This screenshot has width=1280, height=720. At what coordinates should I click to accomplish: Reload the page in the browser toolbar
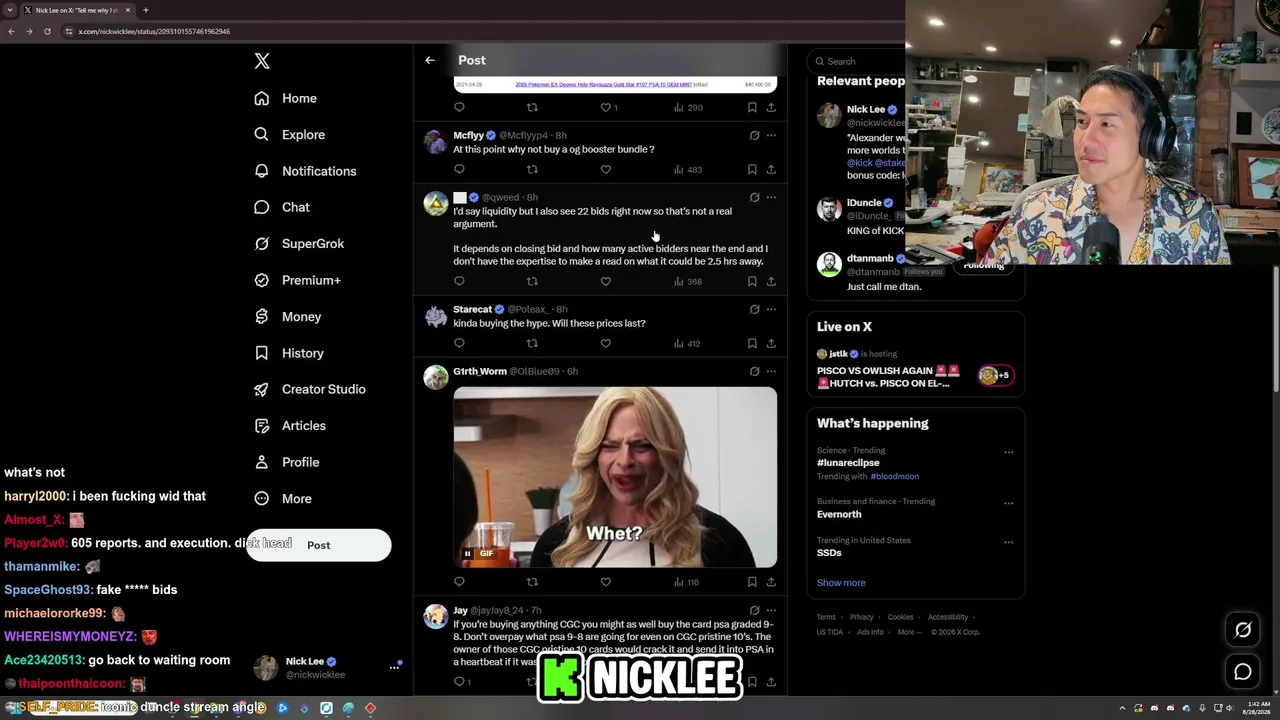(x=46, y=31)
